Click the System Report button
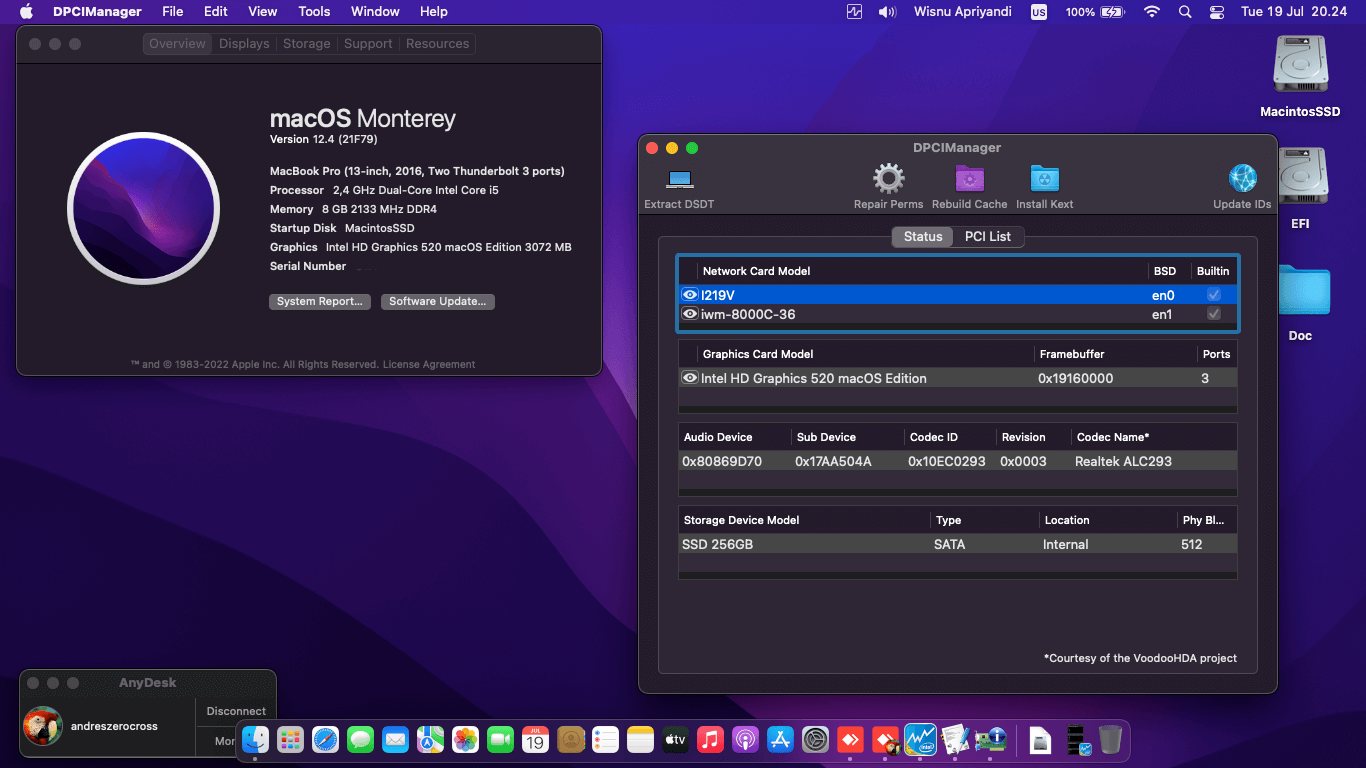 [319, 301]
